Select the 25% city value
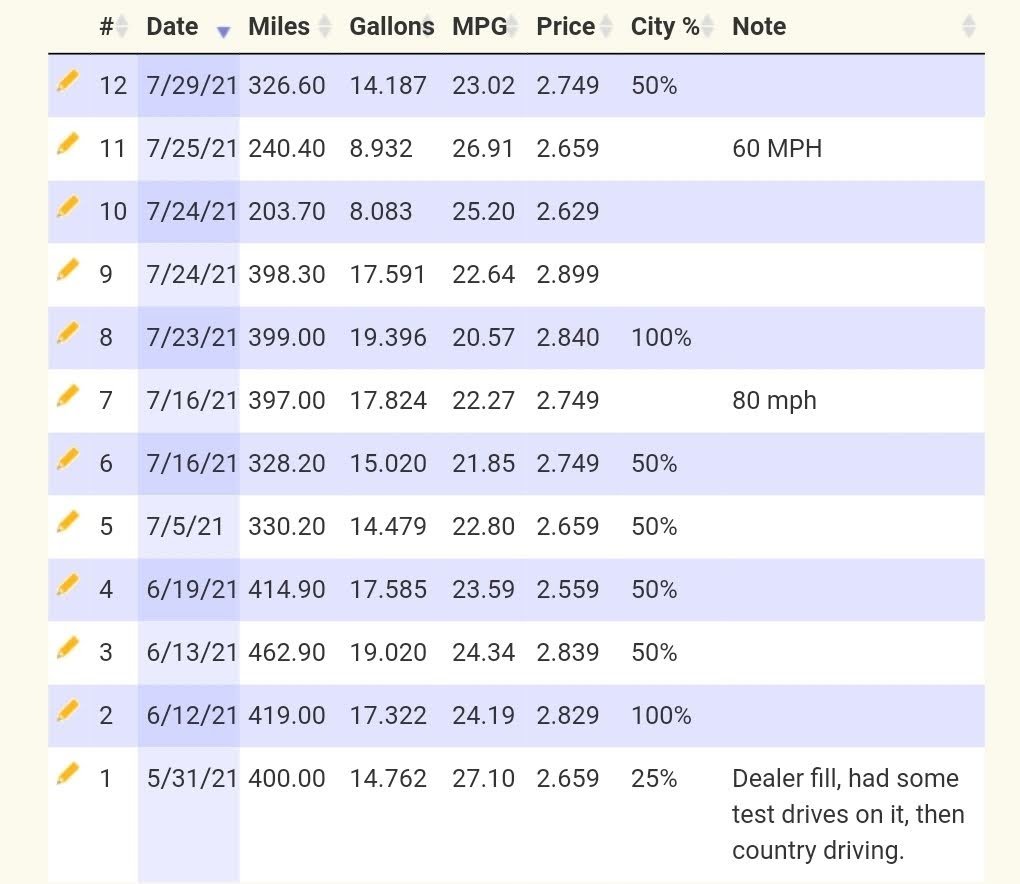The height and width of the screenshot is (884, 1020). tap(654, 779)
